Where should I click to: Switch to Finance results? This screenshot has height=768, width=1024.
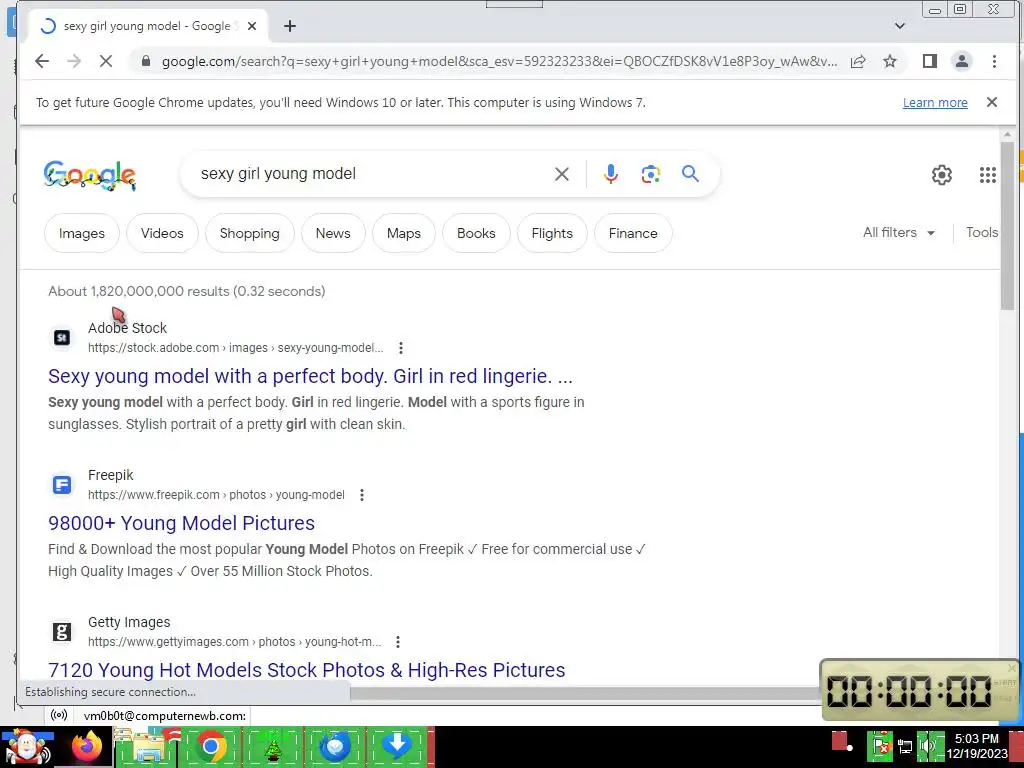click(633, 233)
